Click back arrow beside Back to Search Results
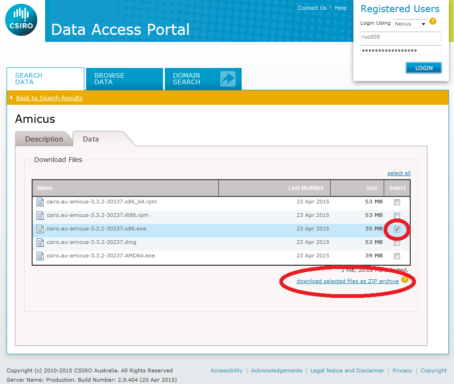This screenshot has height=384, width=454. [x=11, y=98]
